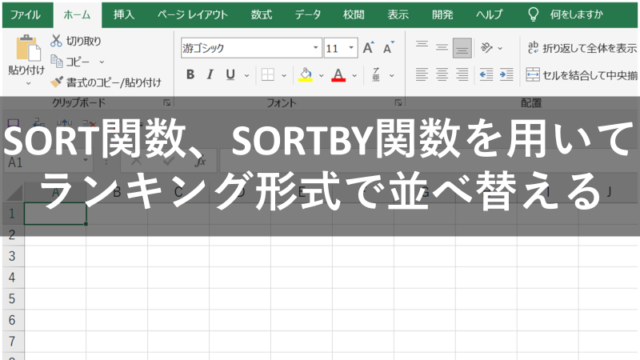Open the 挿入 ribbon tab
The height and width of the screenshot is (360, 640).
[x=124, y=15]
